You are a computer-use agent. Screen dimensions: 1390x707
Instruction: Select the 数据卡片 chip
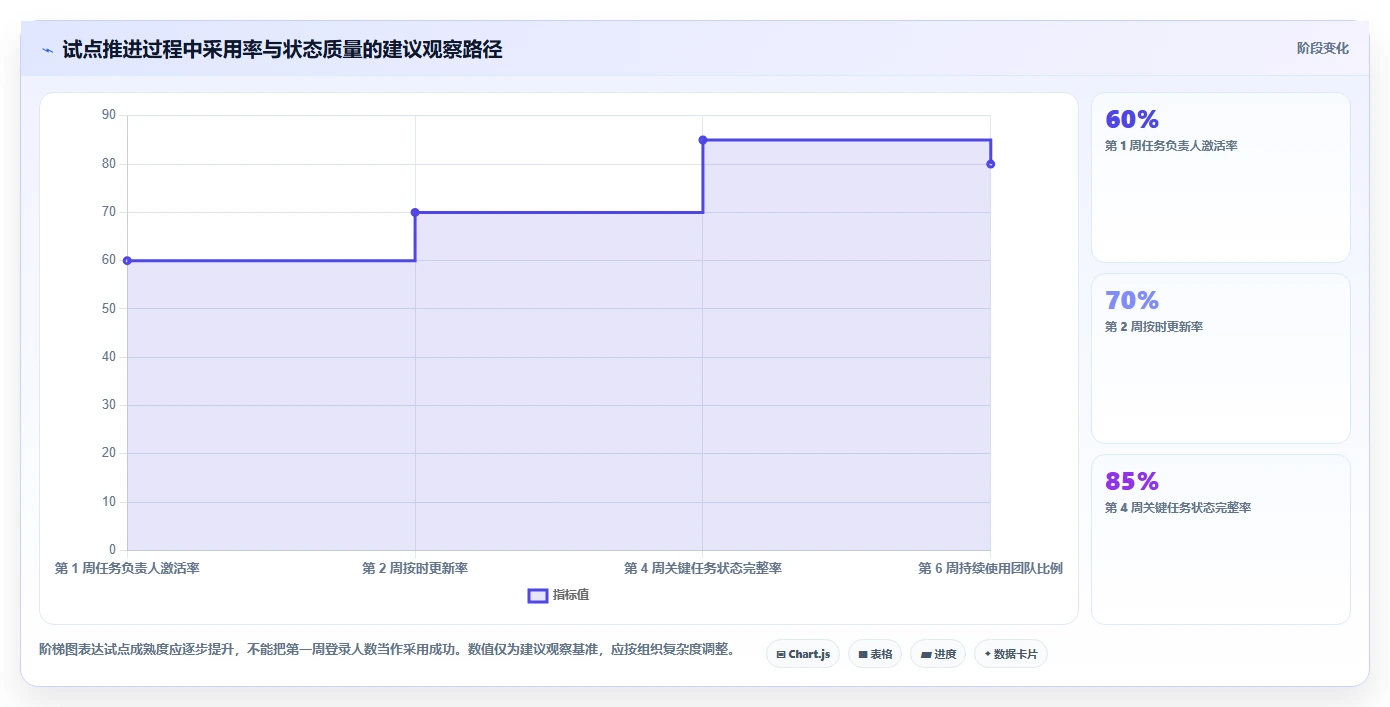tap(1011, 654)
